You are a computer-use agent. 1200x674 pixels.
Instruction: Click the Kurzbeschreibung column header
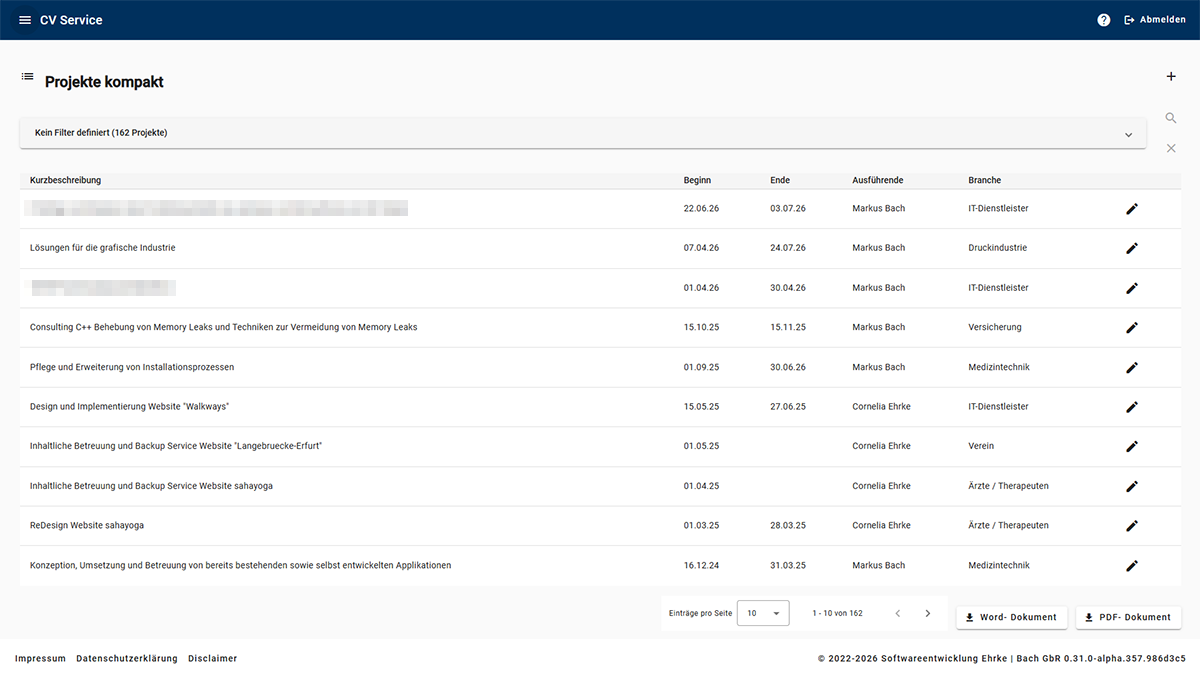coord(66,180)
